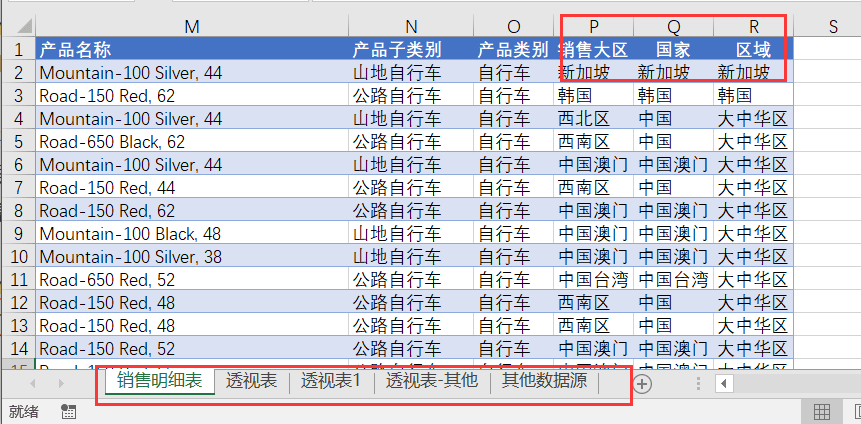Select column R header

tap(754, 26)
